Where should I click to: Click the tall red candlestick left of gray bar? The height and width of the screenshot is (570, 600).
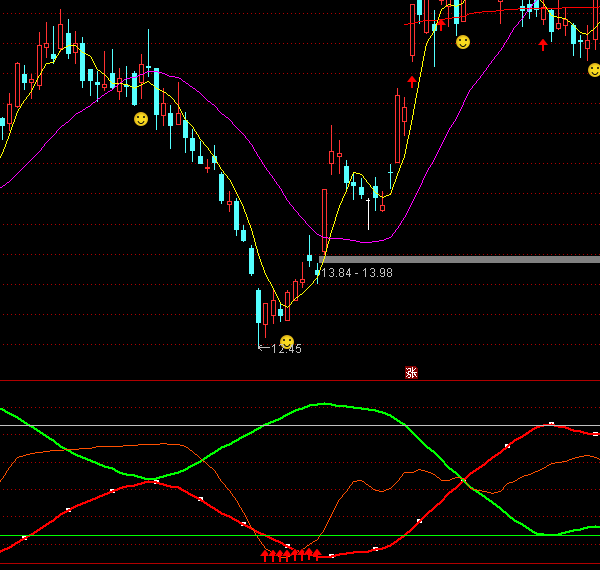324,218
